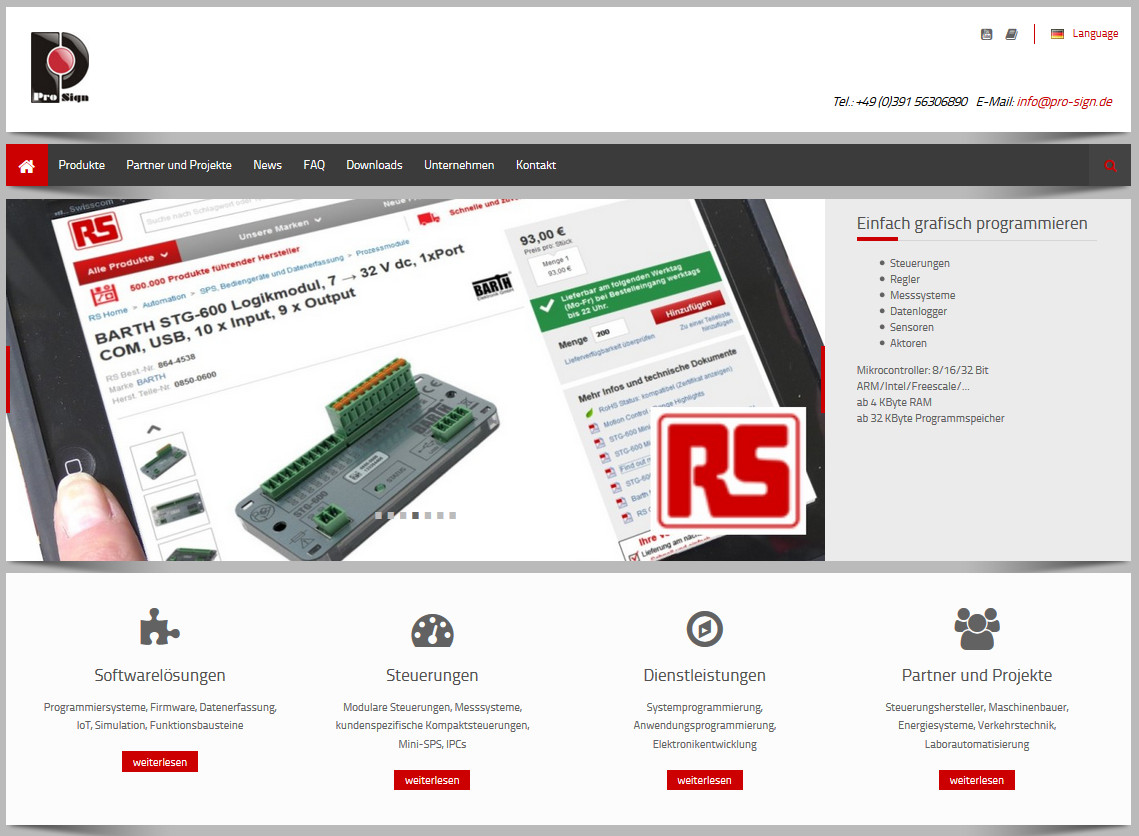
Task: Email info@pro-sign.de link
Action: 1064,102
